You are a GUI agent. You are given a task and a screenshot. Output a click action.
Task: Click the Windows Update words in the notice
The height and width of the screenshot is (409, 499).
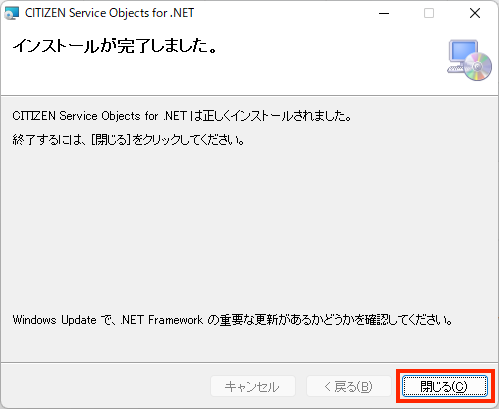[54, 320]
